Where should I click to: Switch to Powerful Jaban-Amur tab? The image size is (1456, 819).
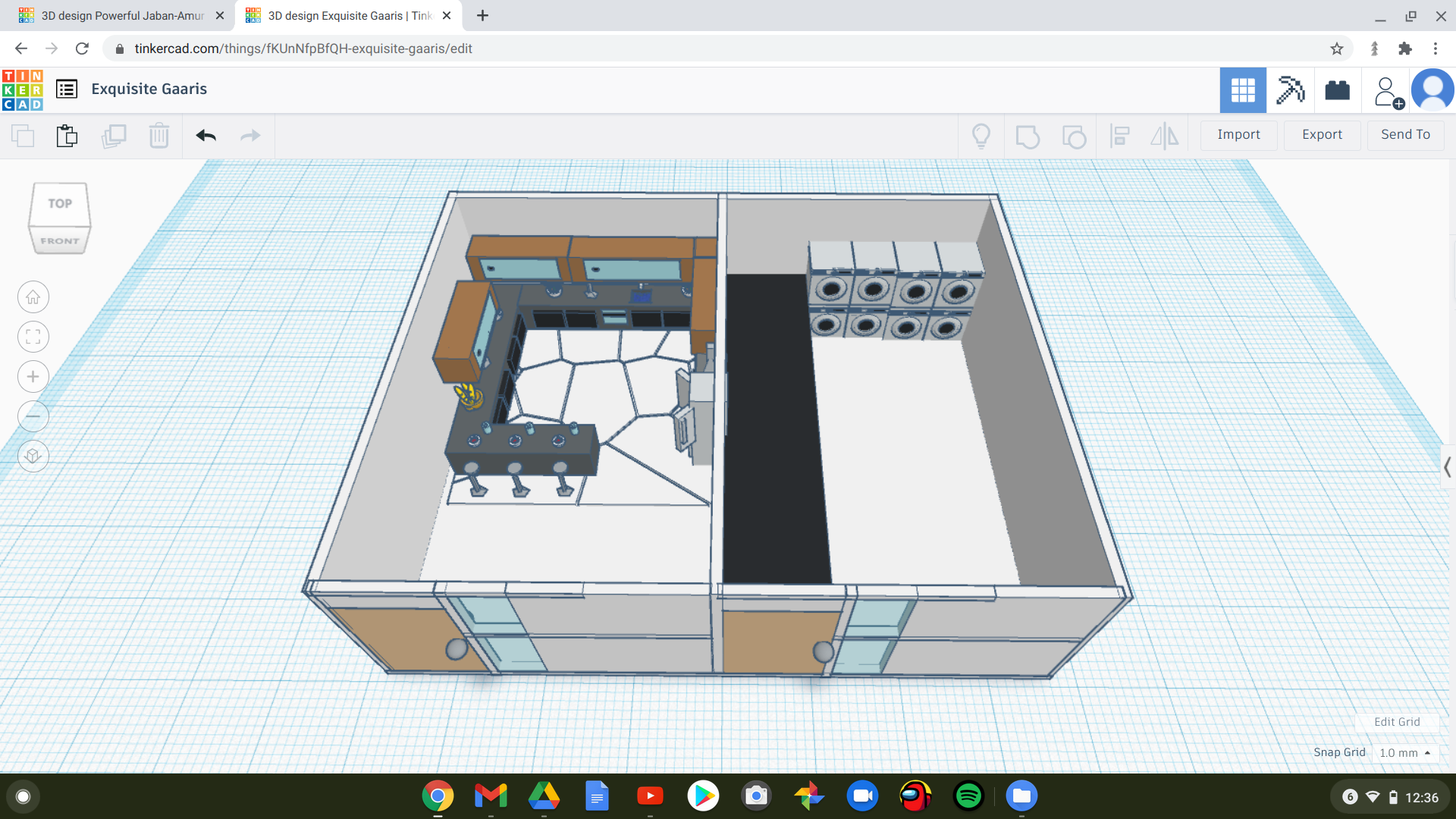pos(121,15)
